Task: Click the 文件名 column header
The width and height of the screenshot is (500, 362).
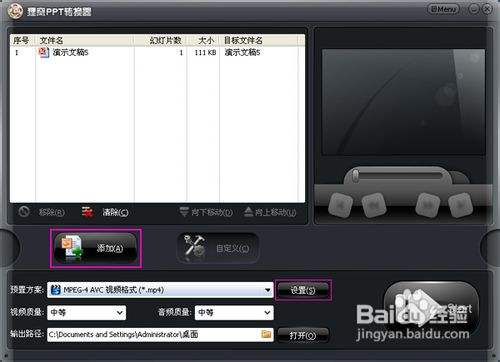Action: point(85,40)
